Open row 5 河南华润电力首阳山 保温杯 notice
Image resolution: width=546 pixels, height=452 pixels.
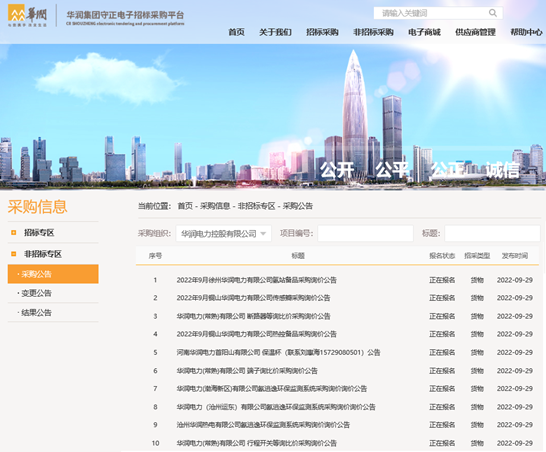(278, 352)
